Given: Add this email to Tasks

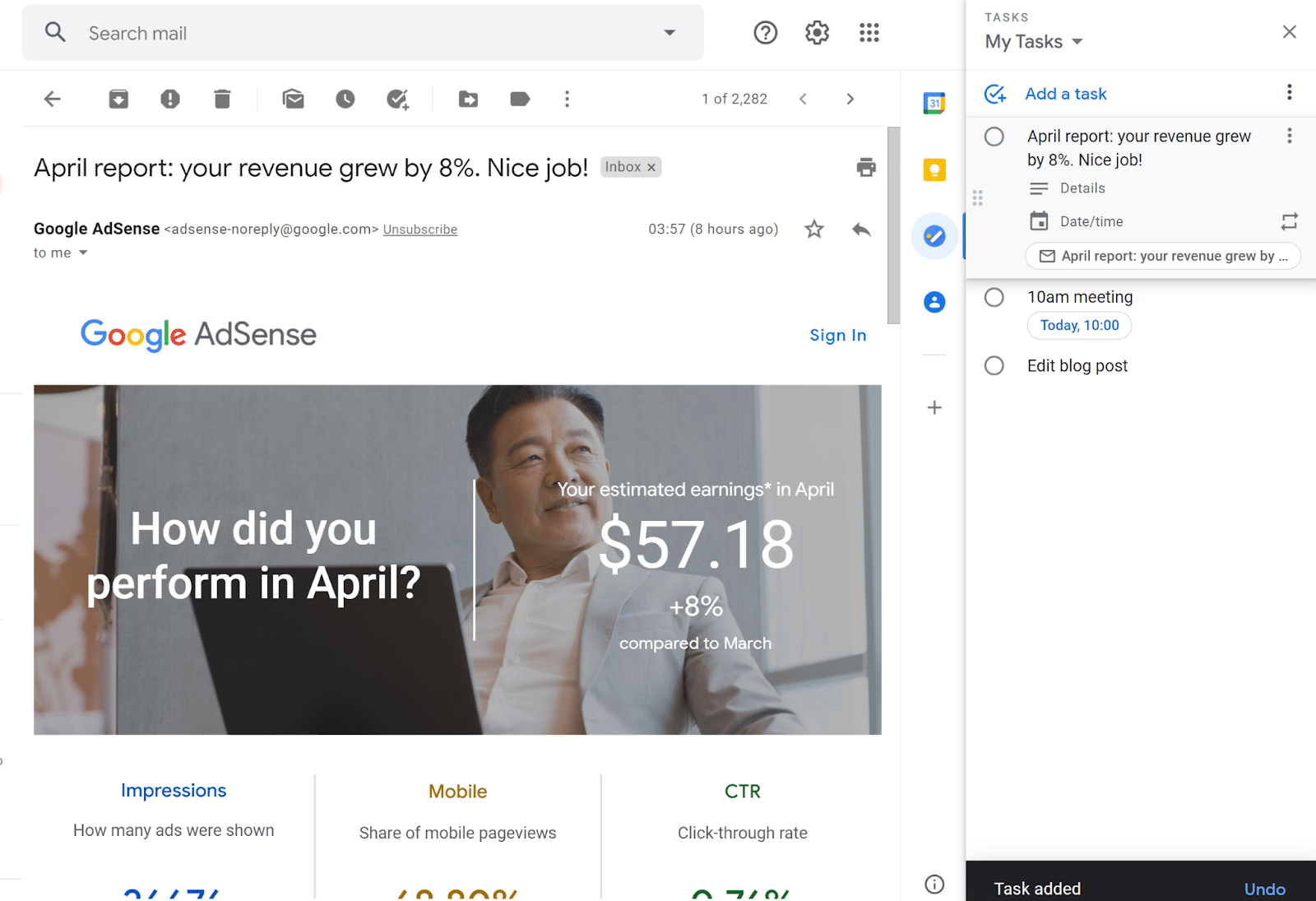Looking at the screenshot, I should (x=398, y=99).
